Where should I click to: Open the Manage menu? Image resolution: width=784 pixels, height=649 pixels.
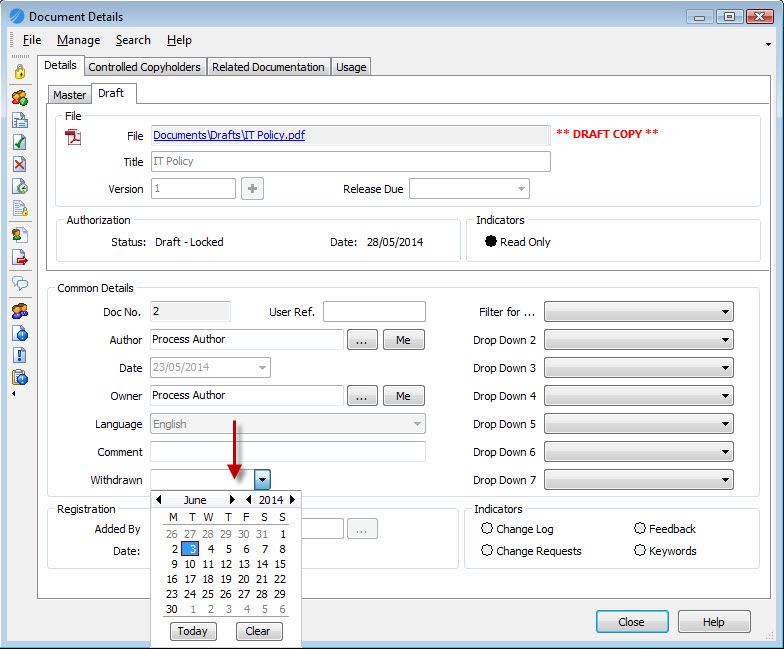coord(78,40)
